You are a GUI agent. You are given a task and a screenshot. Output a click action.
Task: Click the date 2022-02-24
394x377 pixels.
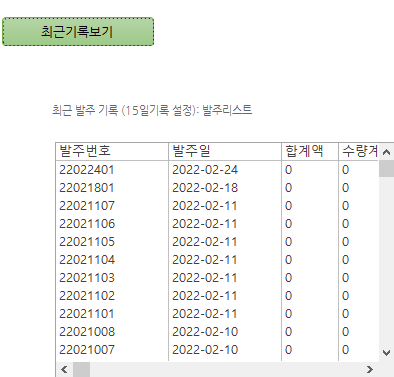(205, 170)
